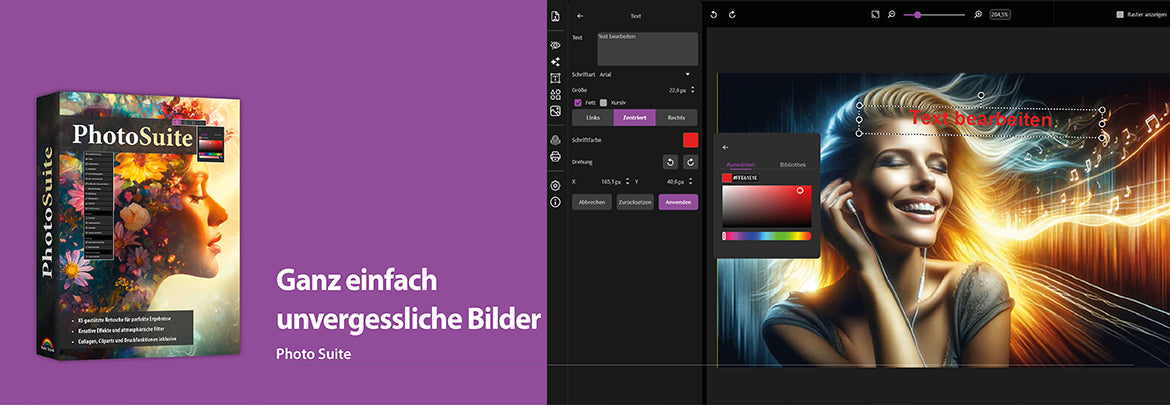
Task: Click the zoom in magnifier icon
Action: click(978, 15)
